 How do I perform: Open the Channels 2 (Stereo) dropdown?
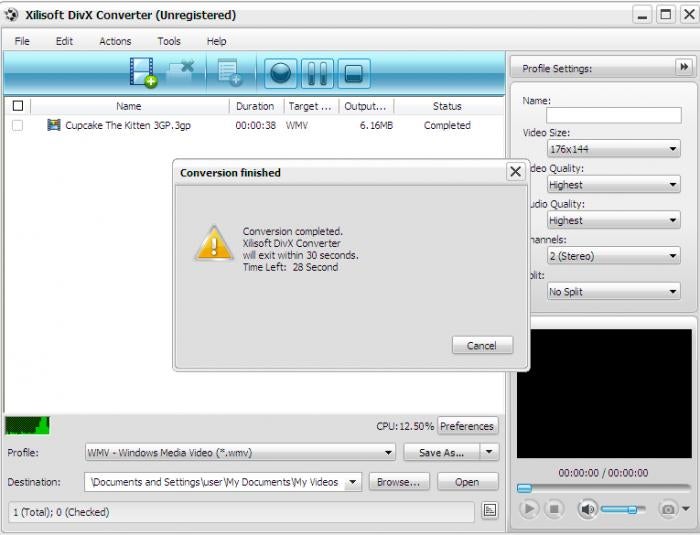tap(613, 256)
